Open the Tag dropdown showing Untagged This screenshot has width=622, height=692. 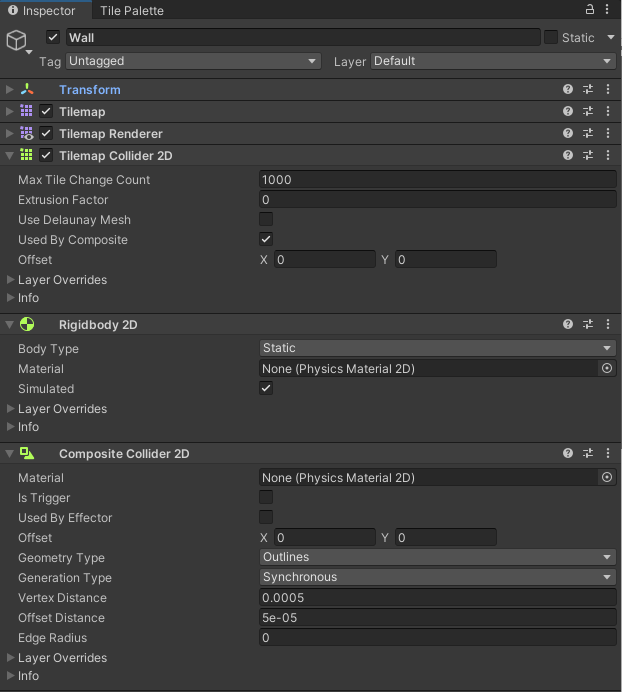[x=193, y=61]
